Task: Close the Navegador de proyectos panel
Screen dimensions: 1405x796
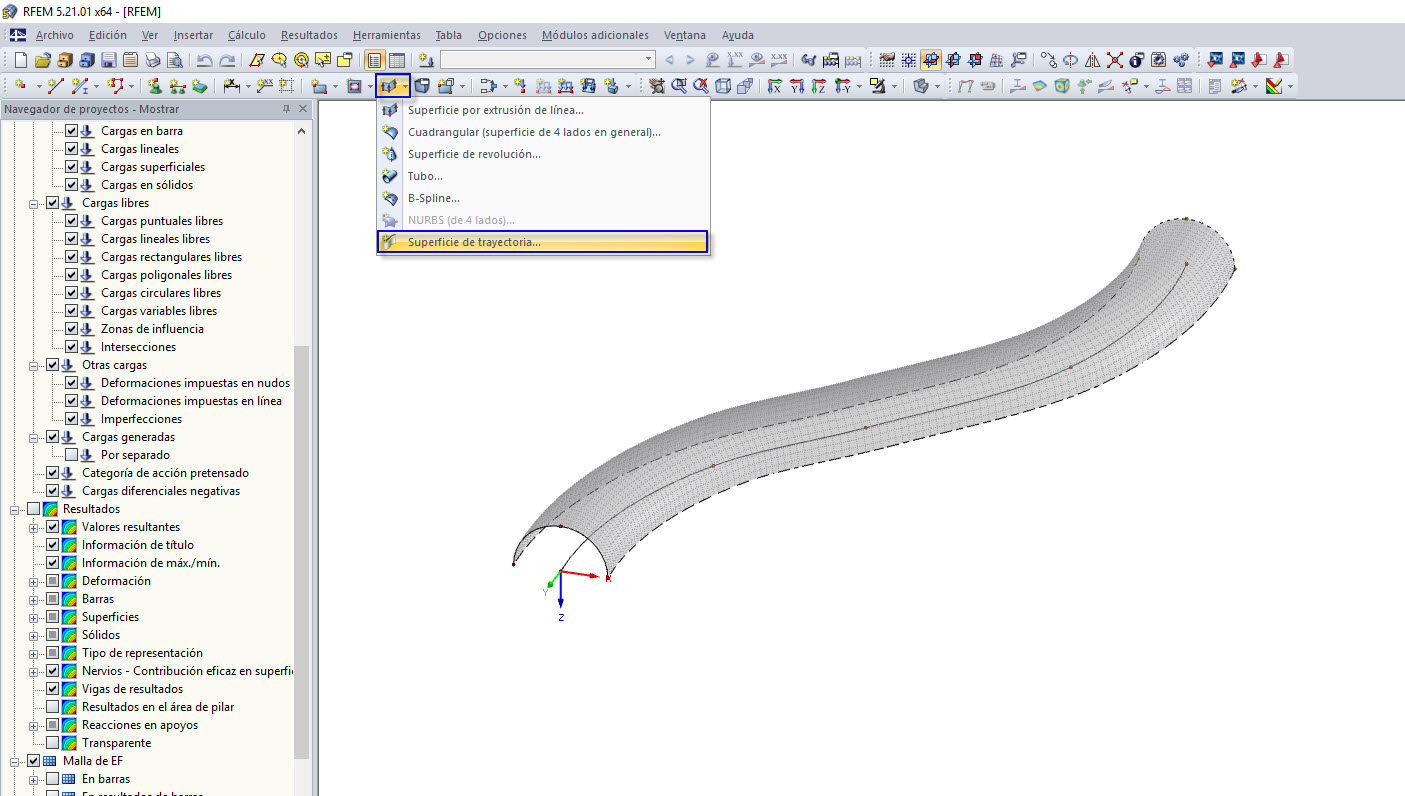Action: [303, 109]
